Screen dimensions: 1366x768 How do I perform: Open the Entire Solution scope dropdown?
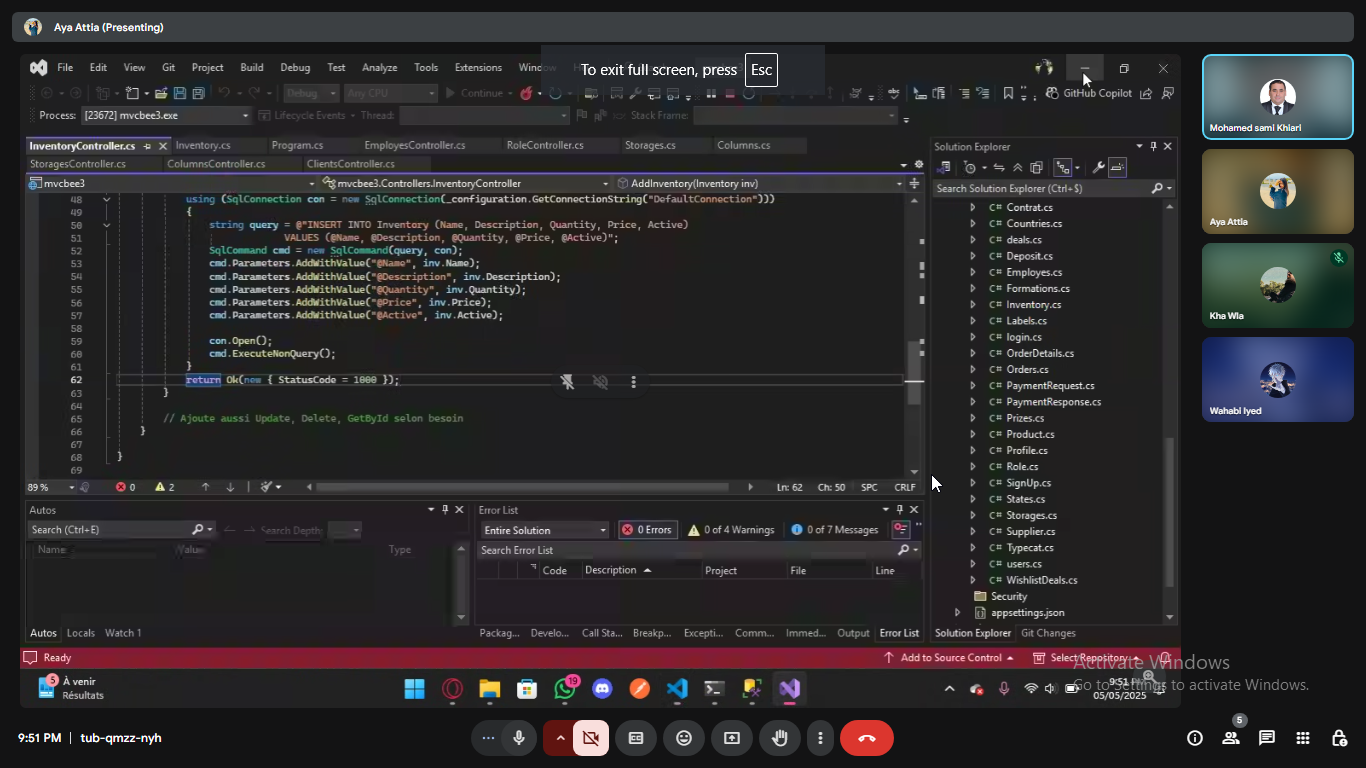tap(545, 530)
